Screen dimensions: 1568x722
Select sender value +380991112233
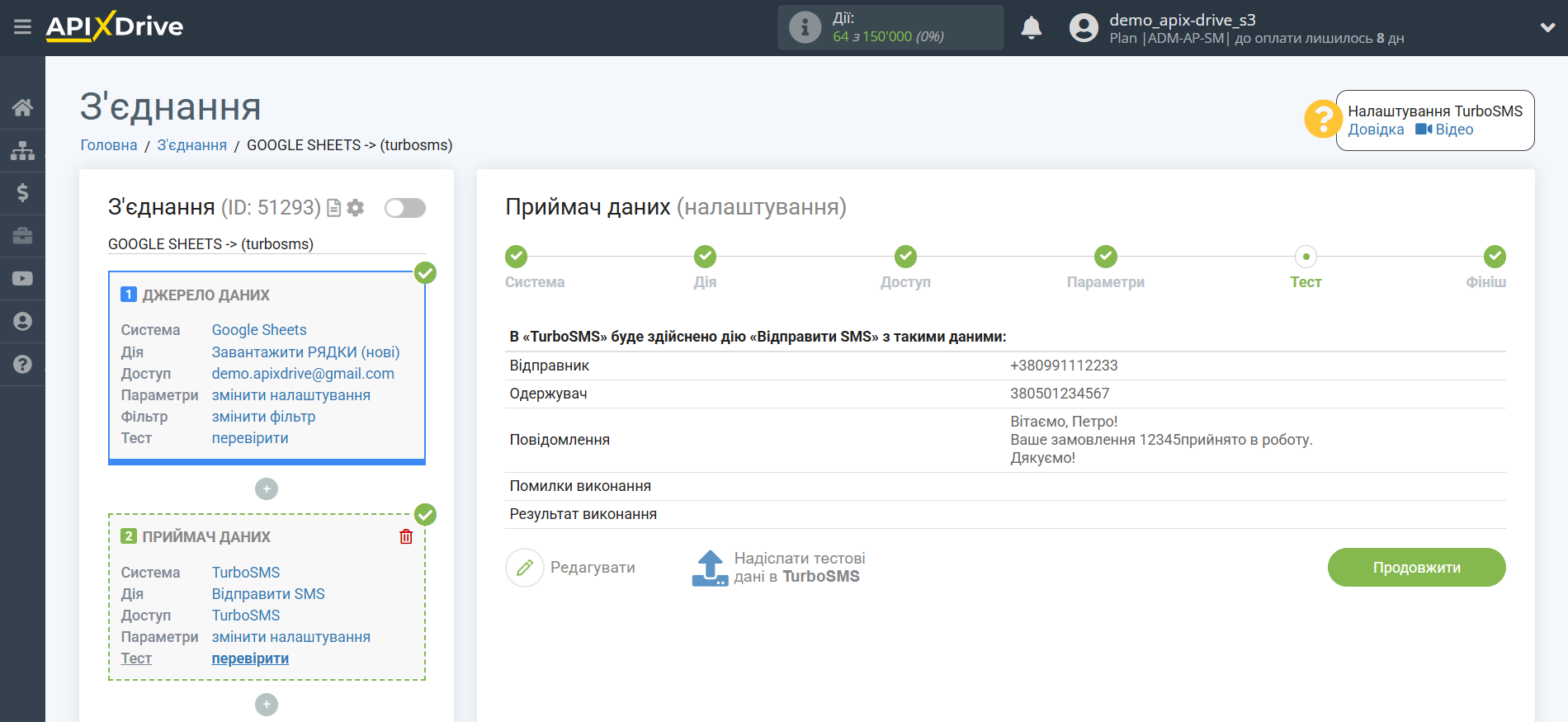1064,366
